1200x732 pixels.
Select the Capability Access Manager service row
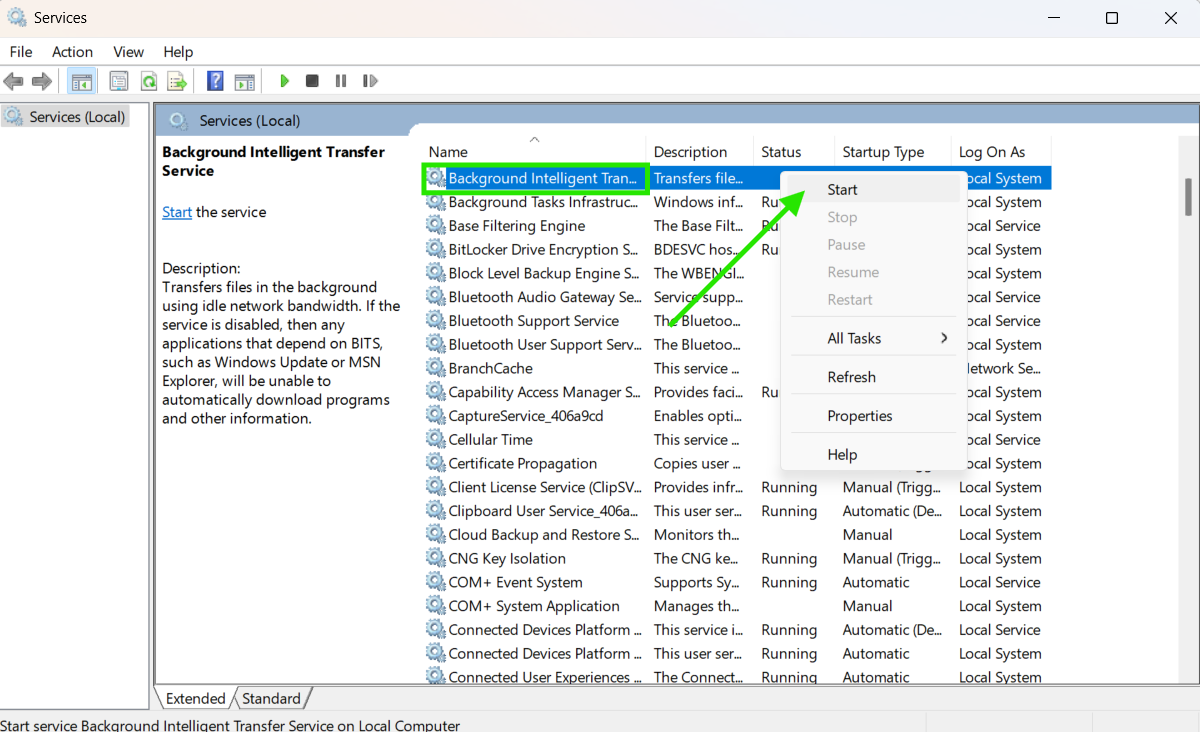pos(736,392)
